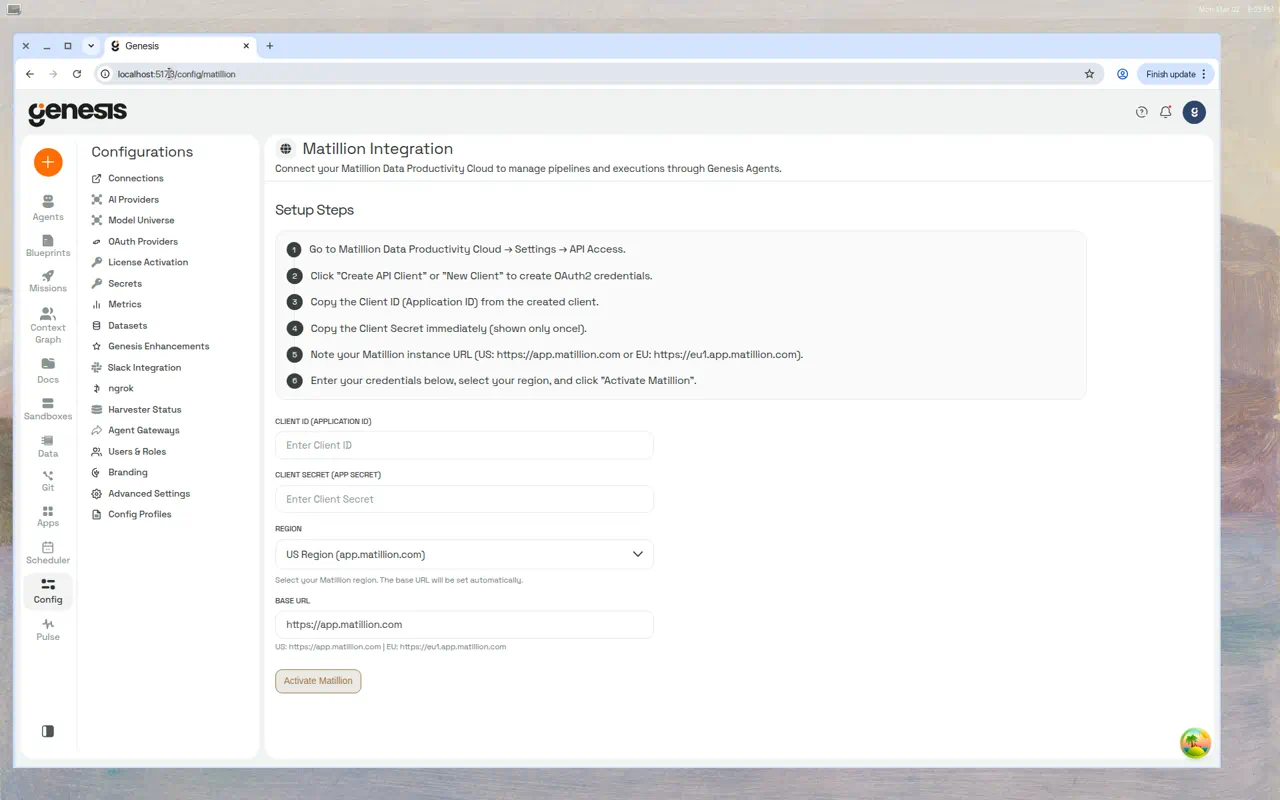This screenshot has height=800, width=1280.
Task: Click the Base URL input field
Action: (x=464, y=624)
